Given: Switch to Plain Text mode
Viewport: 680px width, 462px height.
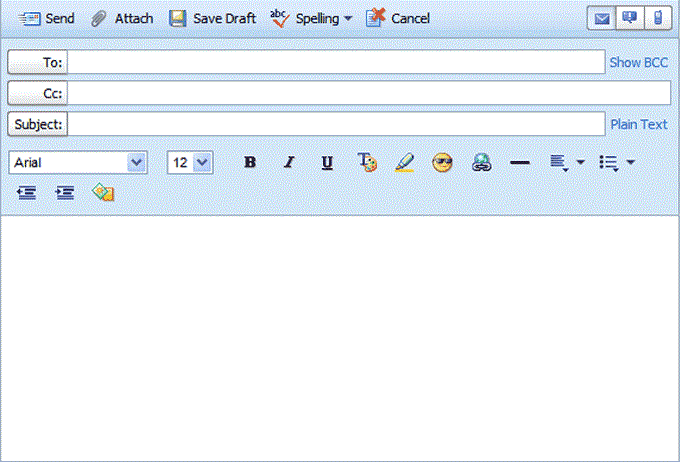Looking at the screenshot, I should (638, 124).
